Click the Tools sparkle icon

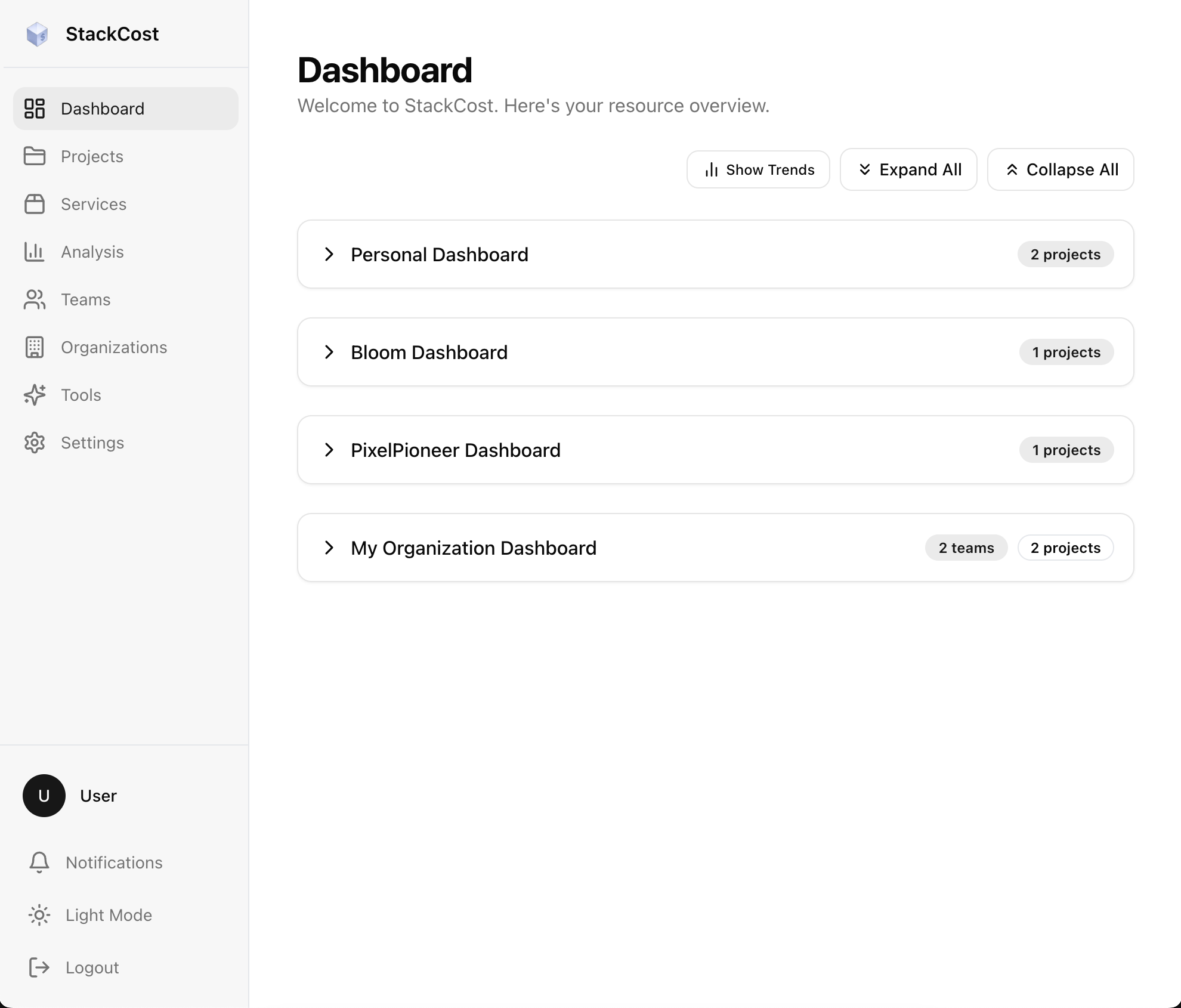tap(35, 395)
